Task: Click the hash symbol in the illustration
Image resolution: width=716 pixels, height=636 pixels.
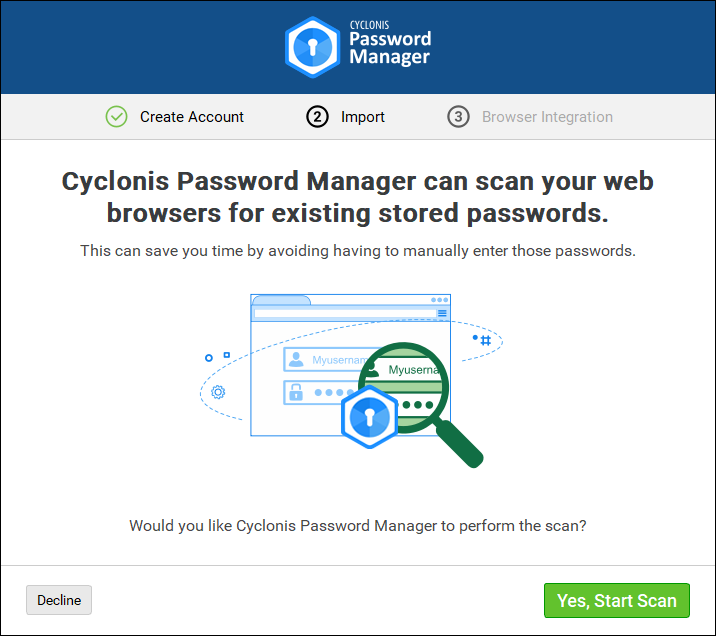Action: (x=486, y=340)
